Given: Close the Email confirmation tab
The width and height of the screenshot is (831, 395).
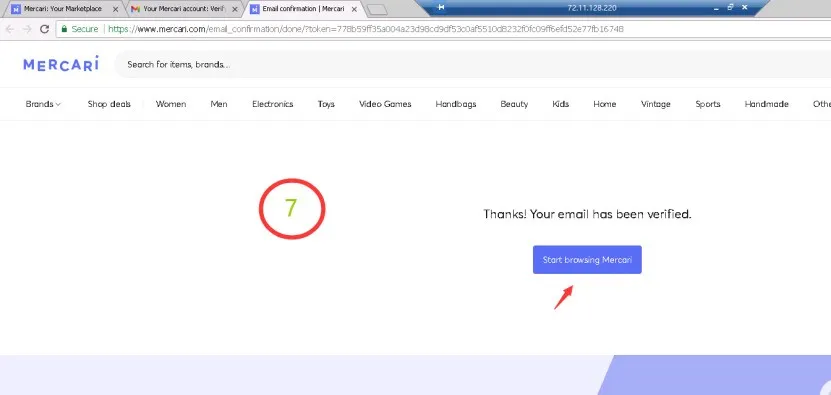Looking at the screenshot, I should point(354,9).
